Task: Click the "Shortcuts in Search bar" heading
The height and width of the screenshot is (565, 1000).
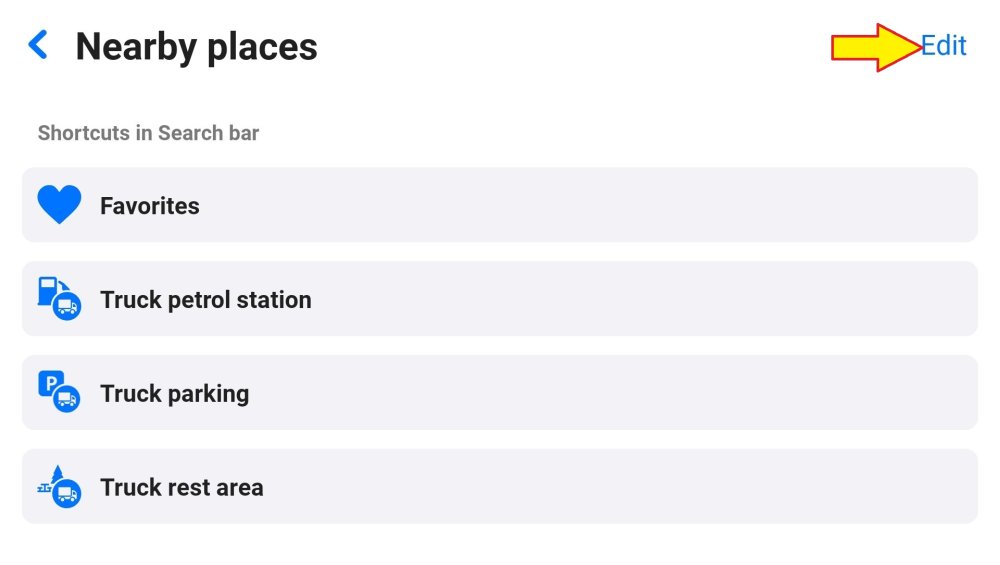Action: coord(148,133)
